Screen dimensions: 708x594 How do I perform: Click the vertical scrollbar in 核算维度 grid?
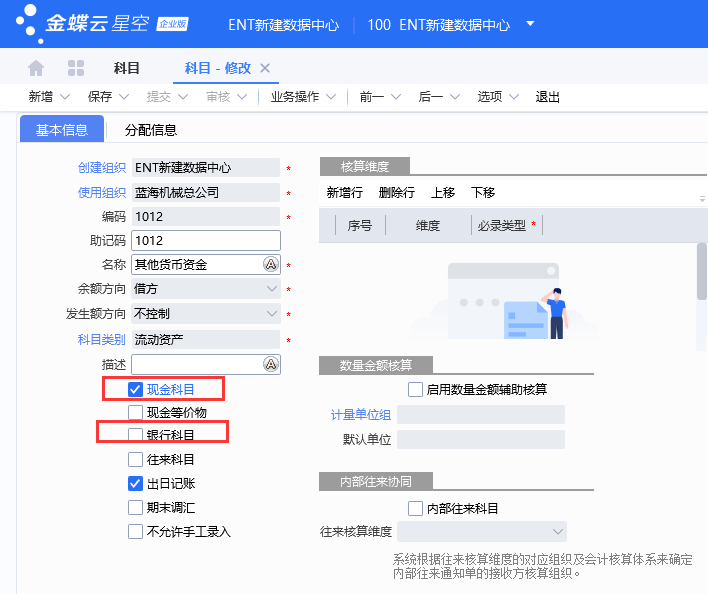point(702,270)
